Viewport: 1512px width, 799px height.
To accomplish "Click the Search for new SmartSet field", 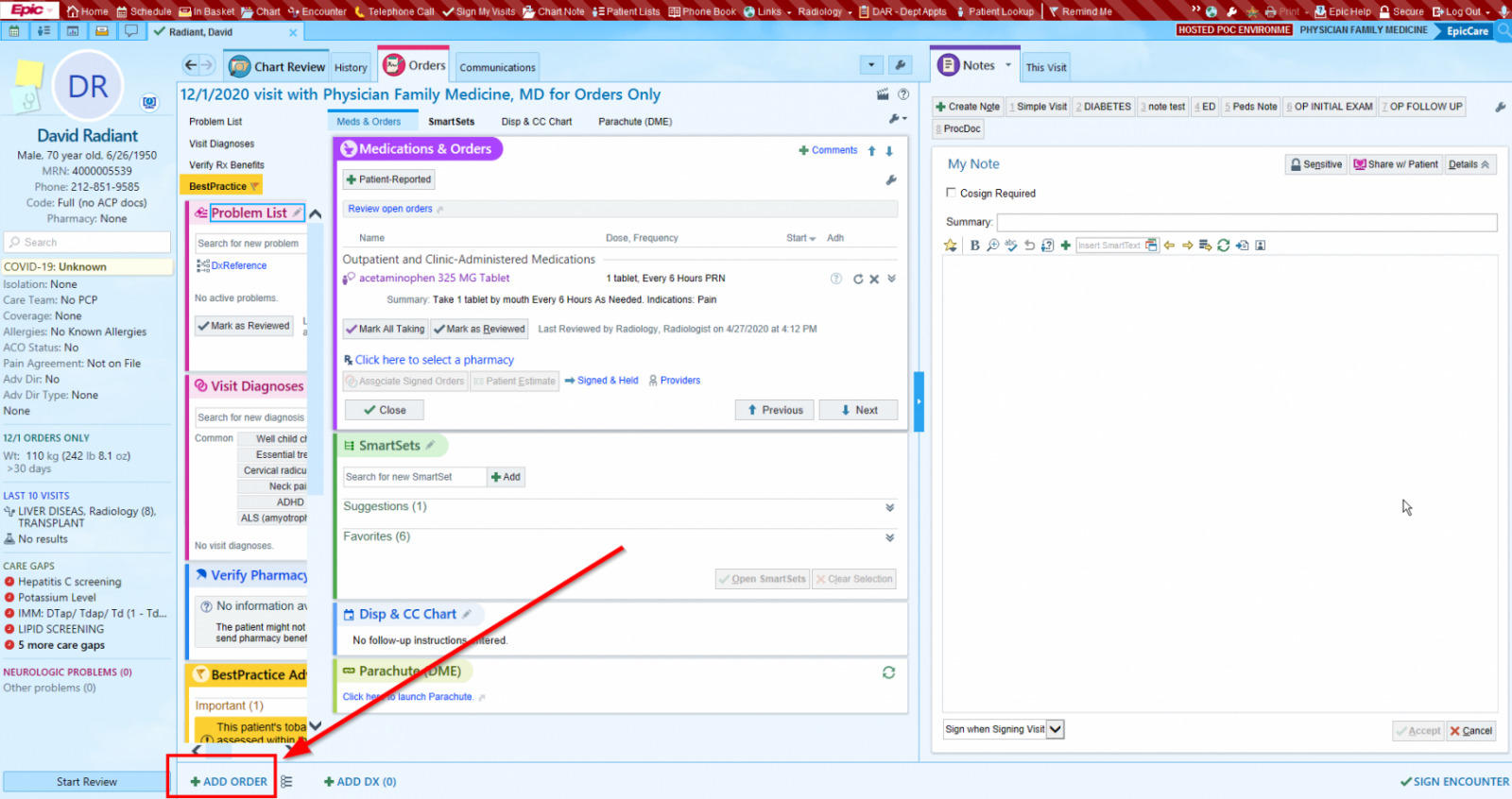I will [413, 477].
